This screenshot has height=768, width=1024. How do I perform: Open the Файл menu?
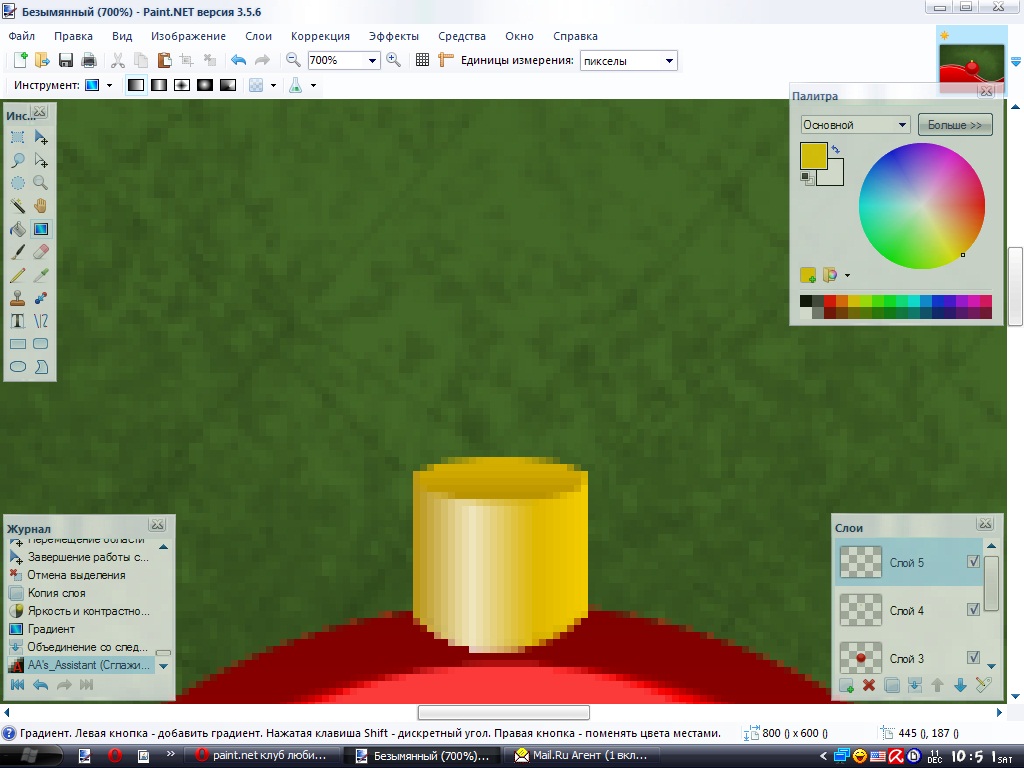[22, 36]
